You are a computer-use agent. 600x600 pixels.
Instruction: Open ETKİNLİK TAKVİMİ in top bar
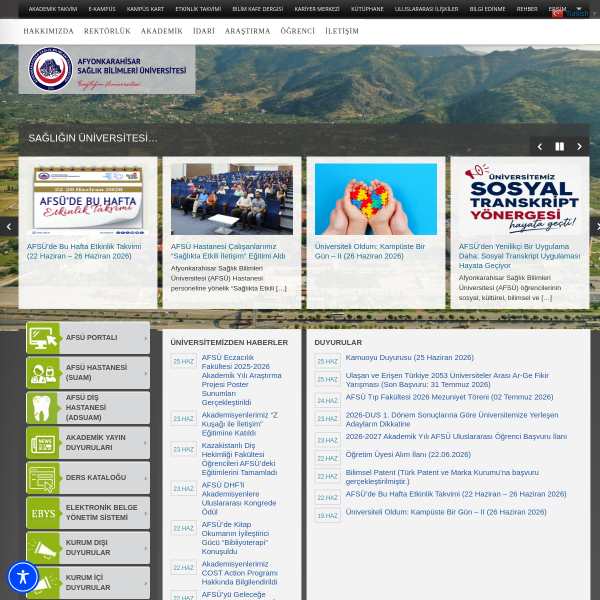[x=198, y=9]
